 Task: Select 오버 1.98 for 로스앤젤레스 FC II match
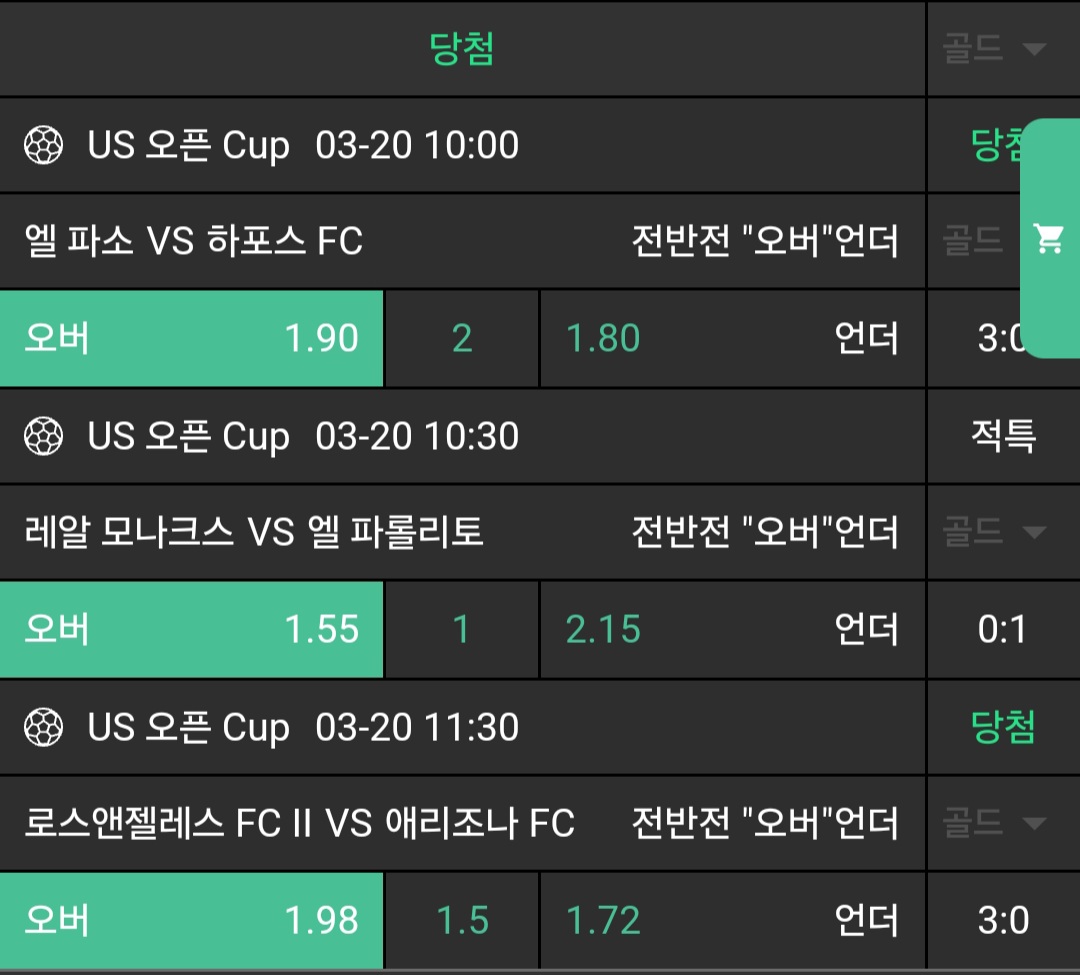[x=192, y=920]
